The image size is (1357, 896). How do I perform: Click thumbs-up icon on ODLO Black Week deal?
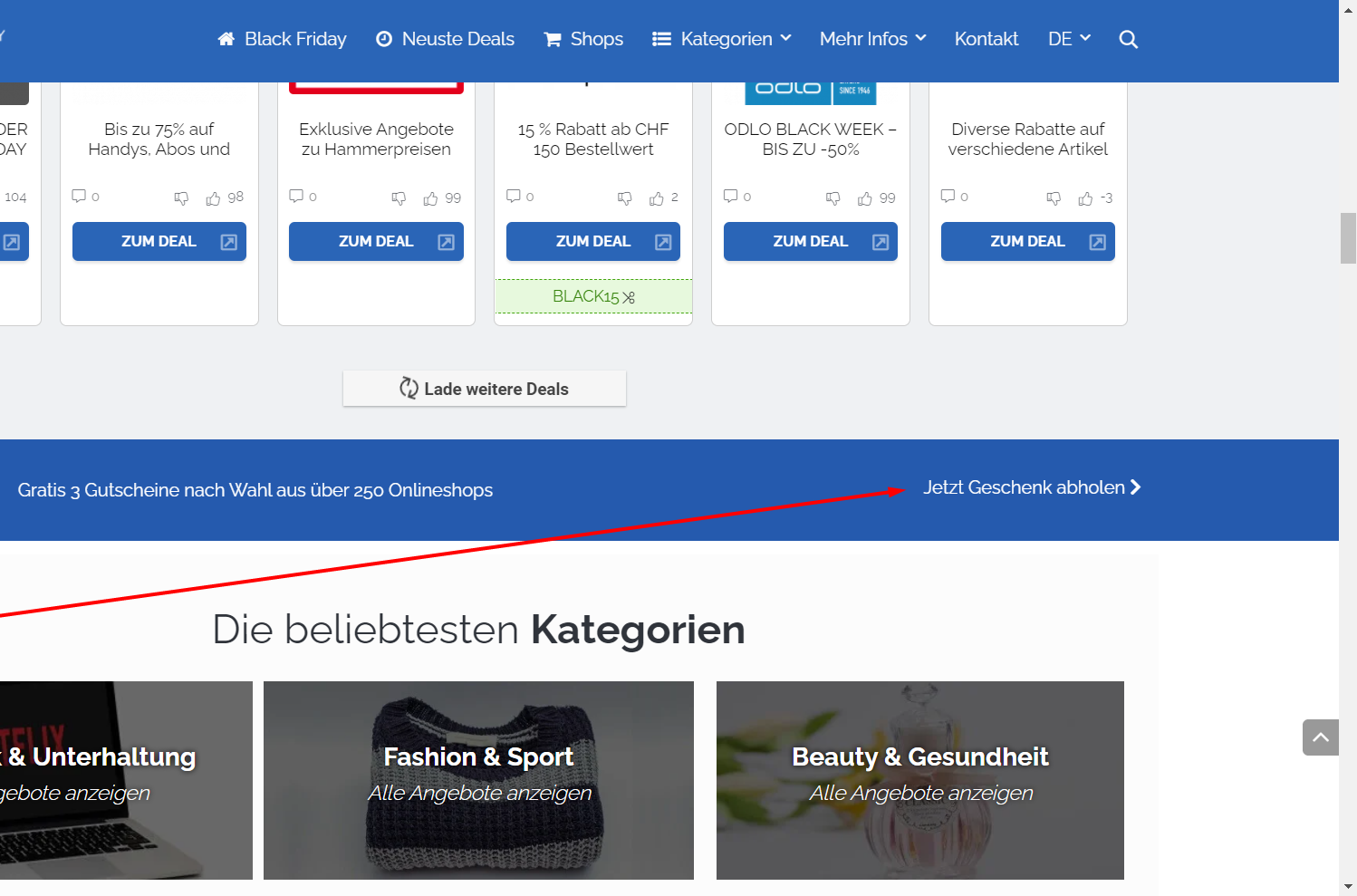[x=865, y=198]
